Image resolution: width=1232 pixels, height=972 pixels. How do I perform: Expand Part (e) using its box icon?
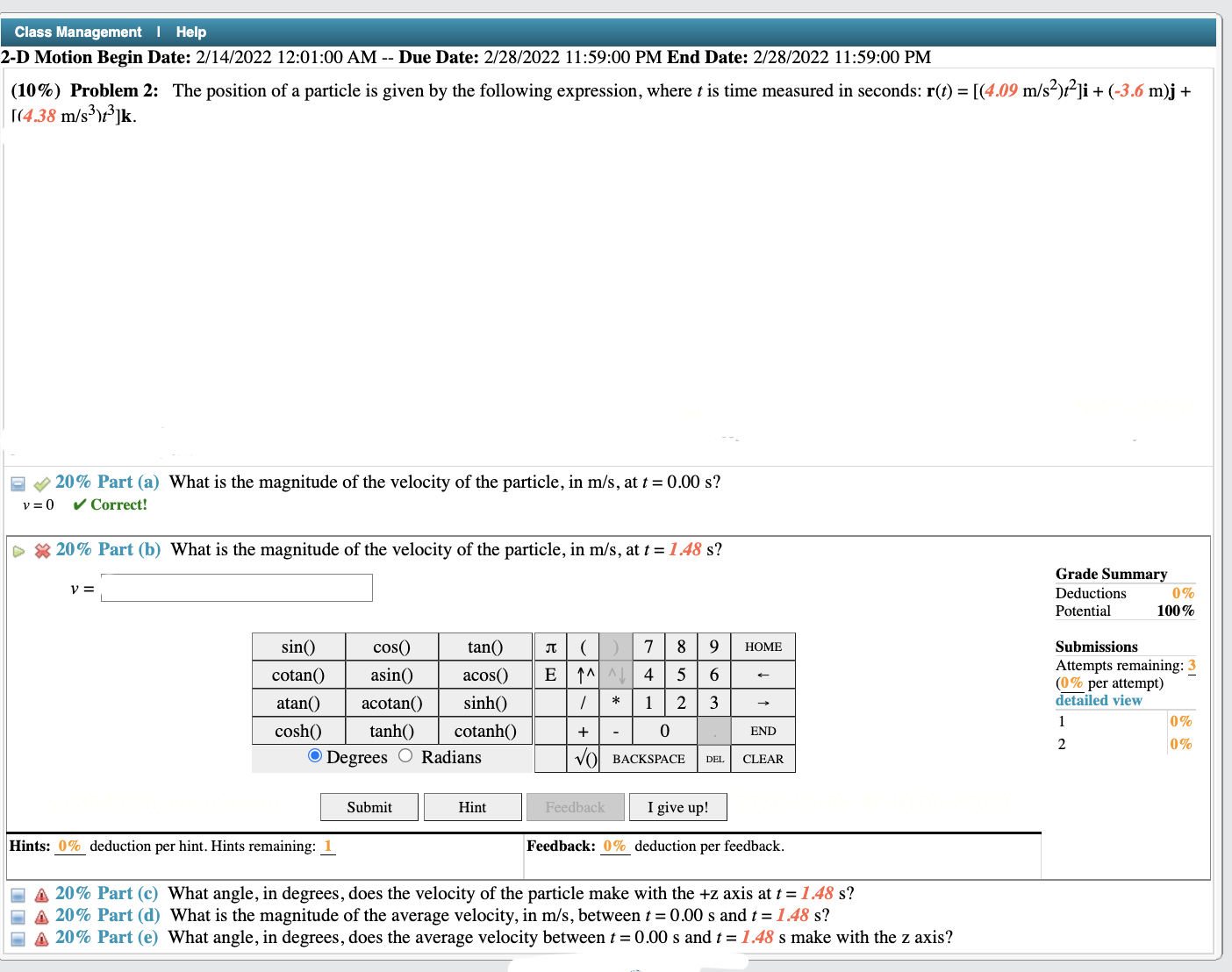pyautogui.click(x=18, y=940)
